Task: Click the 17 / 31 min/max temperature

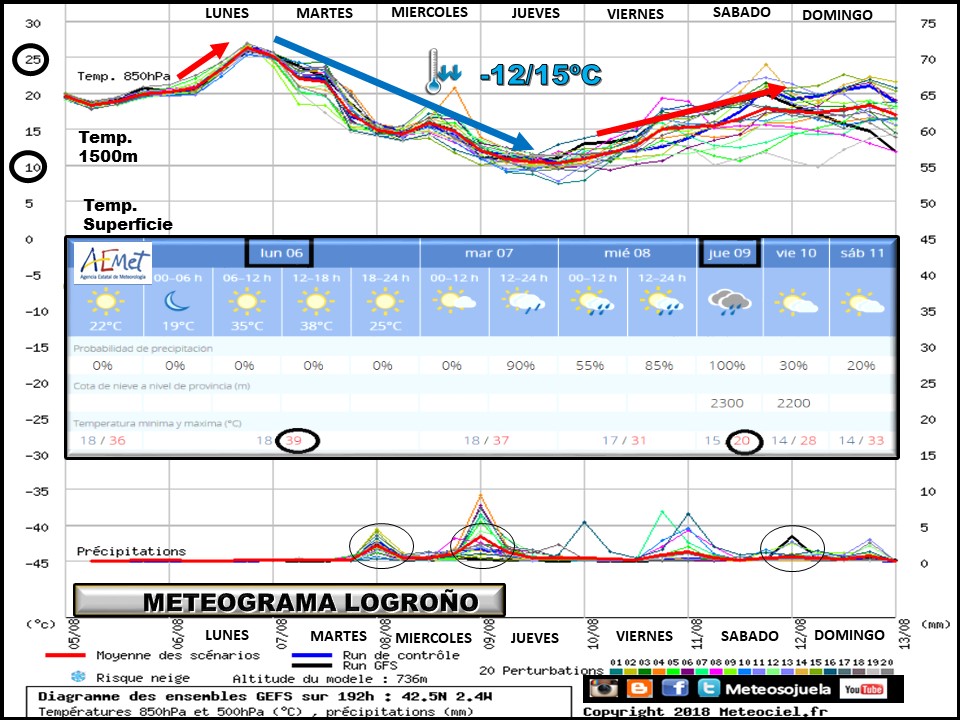Action: point(624,440)
